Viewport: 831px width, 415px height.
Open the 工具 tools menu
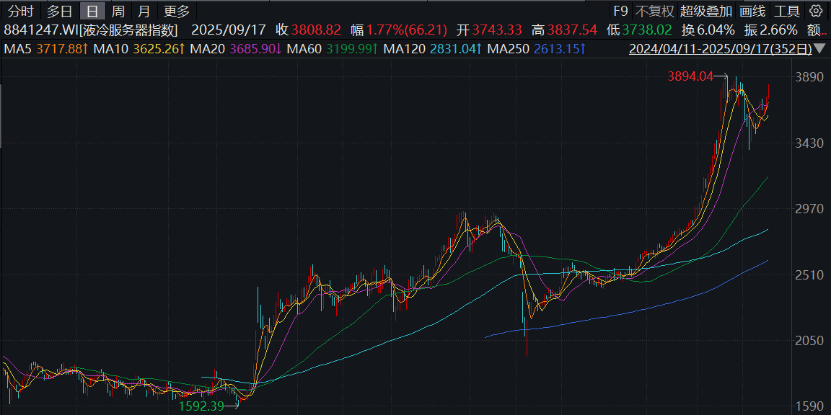tap(788, 11)
